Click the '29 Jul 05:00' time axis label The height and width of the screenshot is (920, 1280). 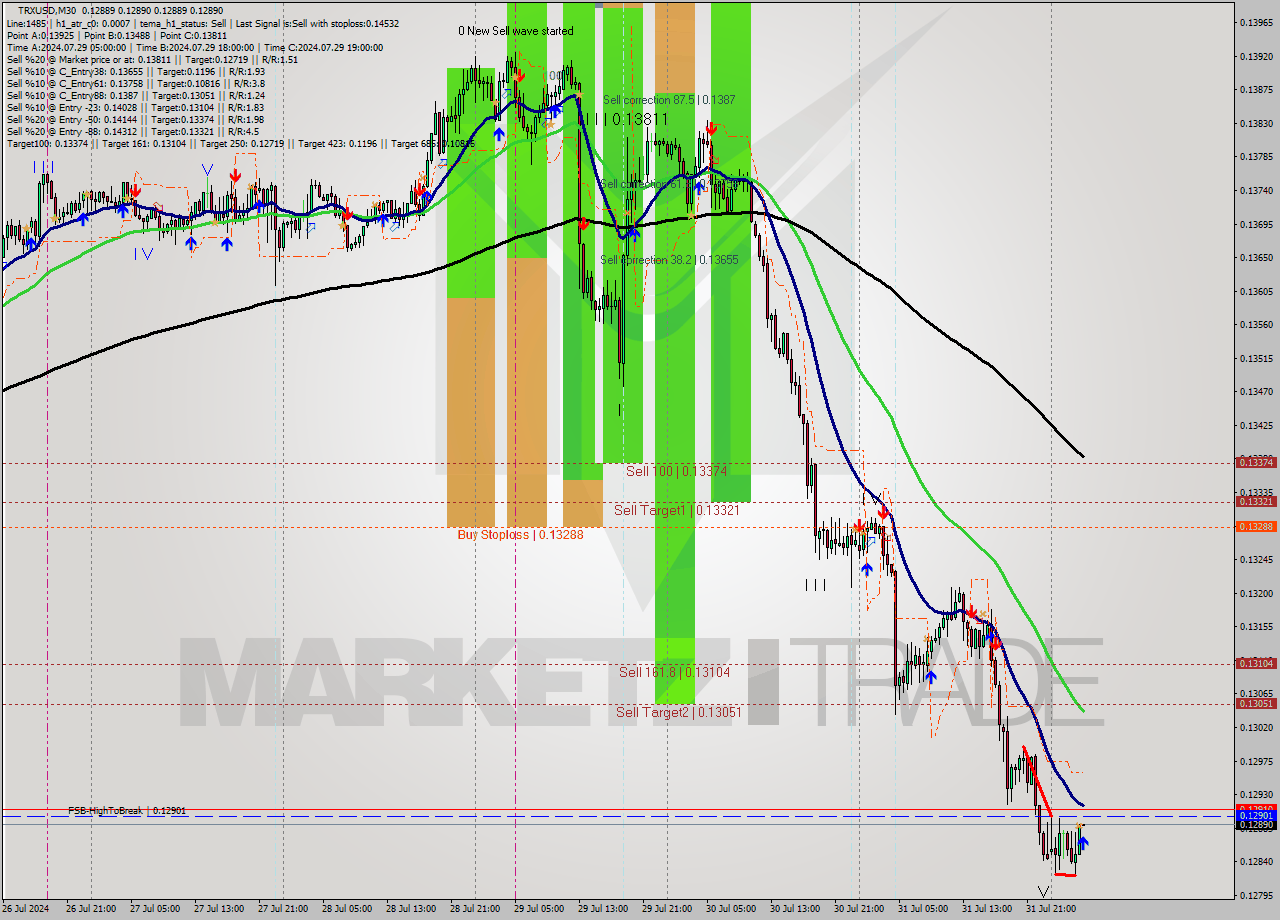click(539, 909)
